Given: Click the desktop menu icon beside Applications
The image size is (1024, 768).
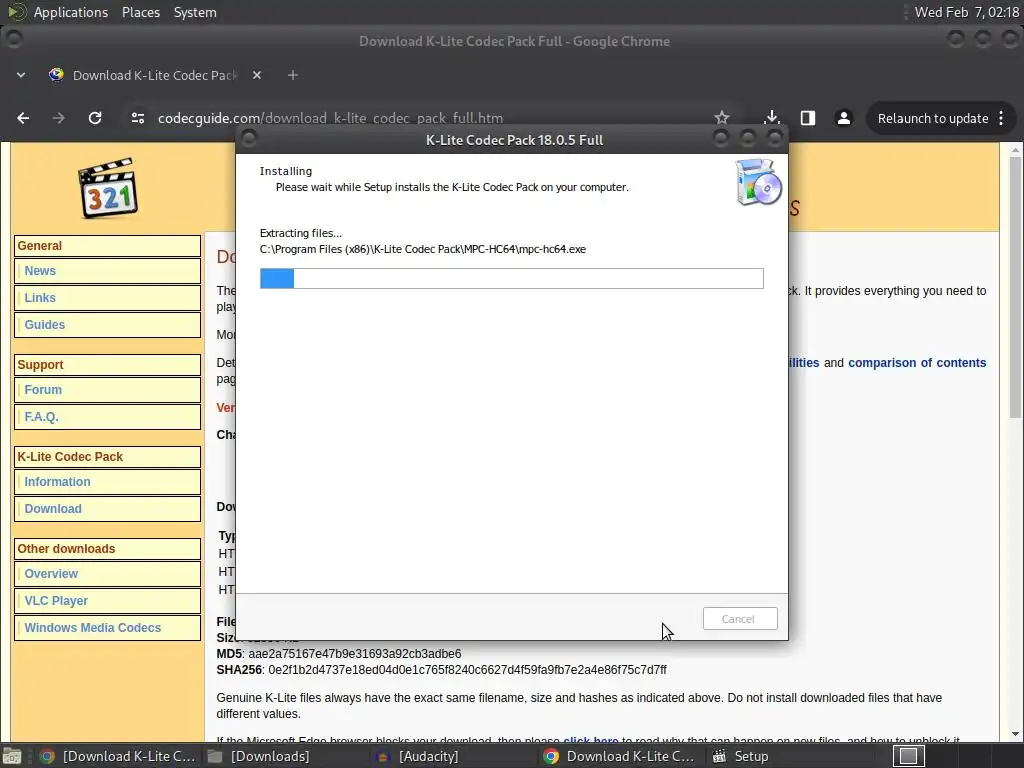Looking at the screenshot, I should (x=16, y=12).
